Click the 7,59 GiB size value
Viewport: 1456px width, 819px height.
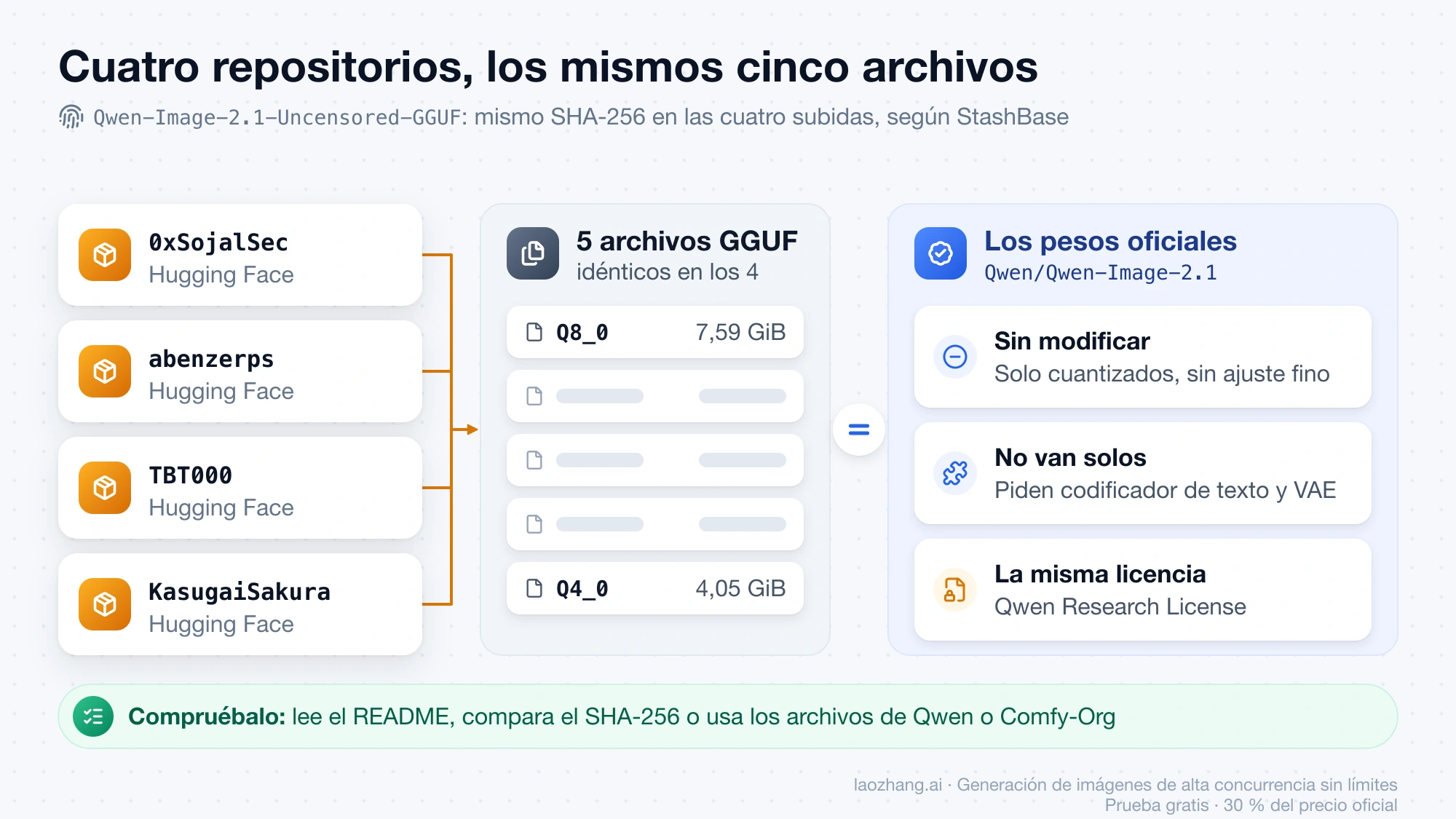[x=741, y=332]
